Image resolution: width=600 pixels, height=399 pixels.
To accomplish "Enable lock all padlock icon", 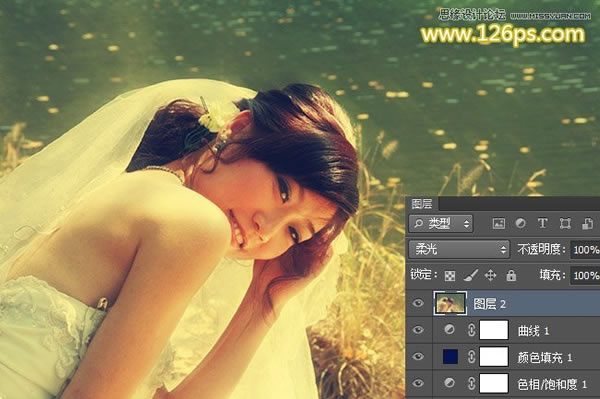I will tap(511, 275).
